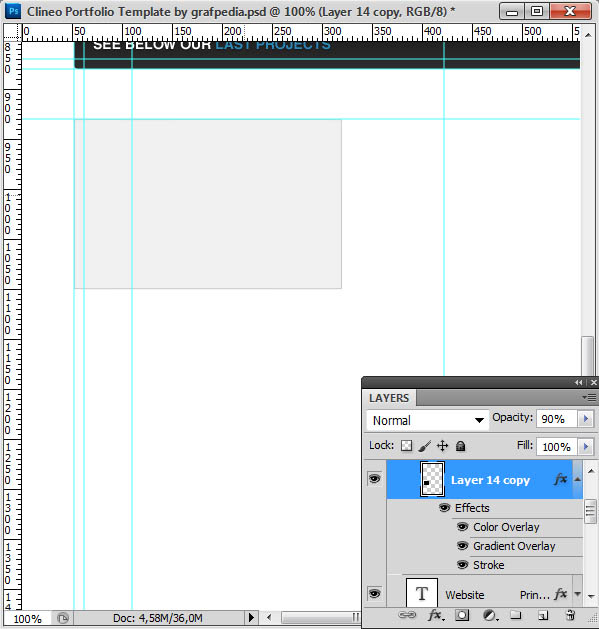Click the ruler origin corner box
The width and height of the screenshot is (599, 629).
click(12, 32)
